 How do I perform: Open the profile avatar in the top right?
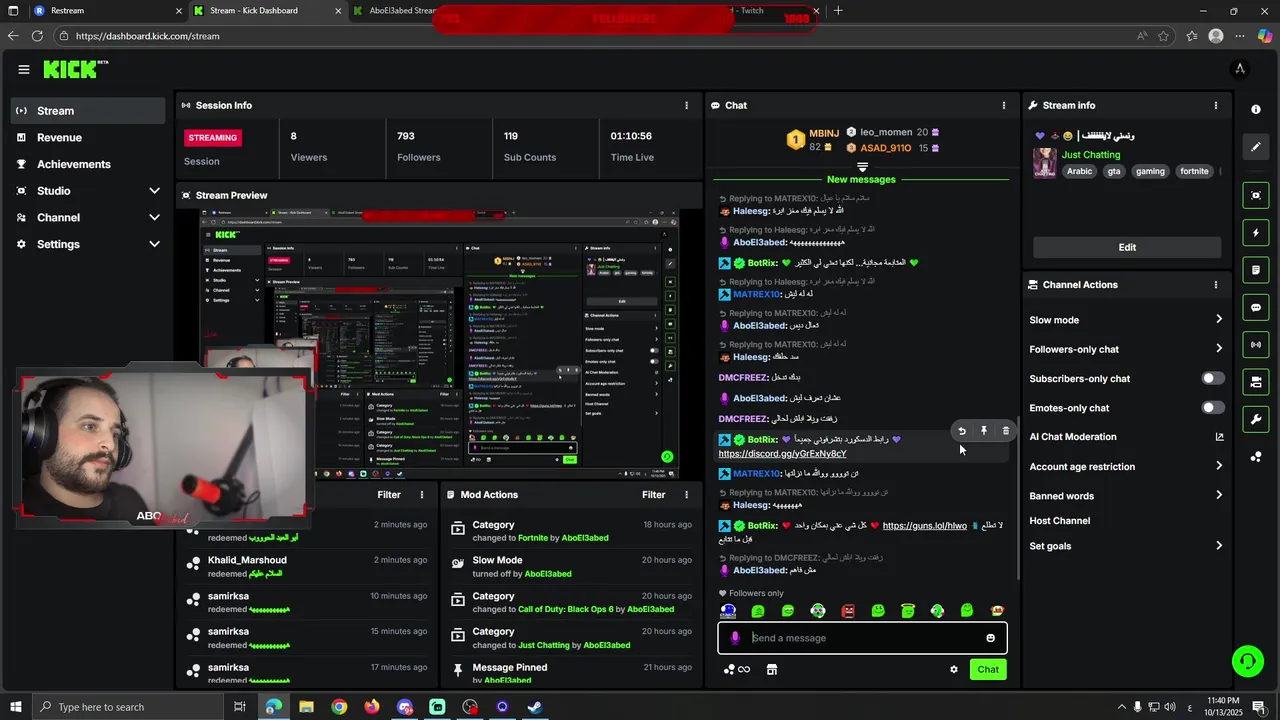(1239, 69)
